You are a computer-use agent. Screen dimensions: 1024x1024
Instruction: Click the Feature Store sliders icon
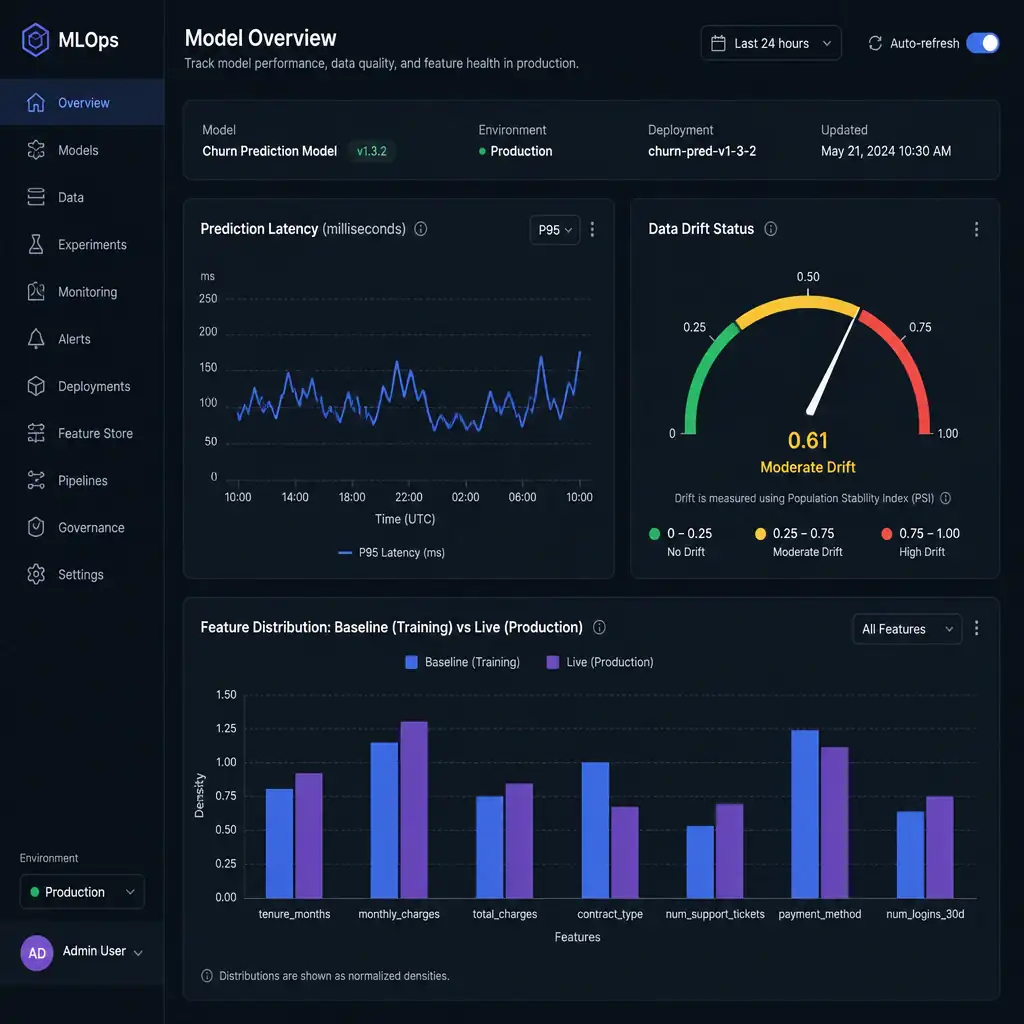click(x=36, y=433)
